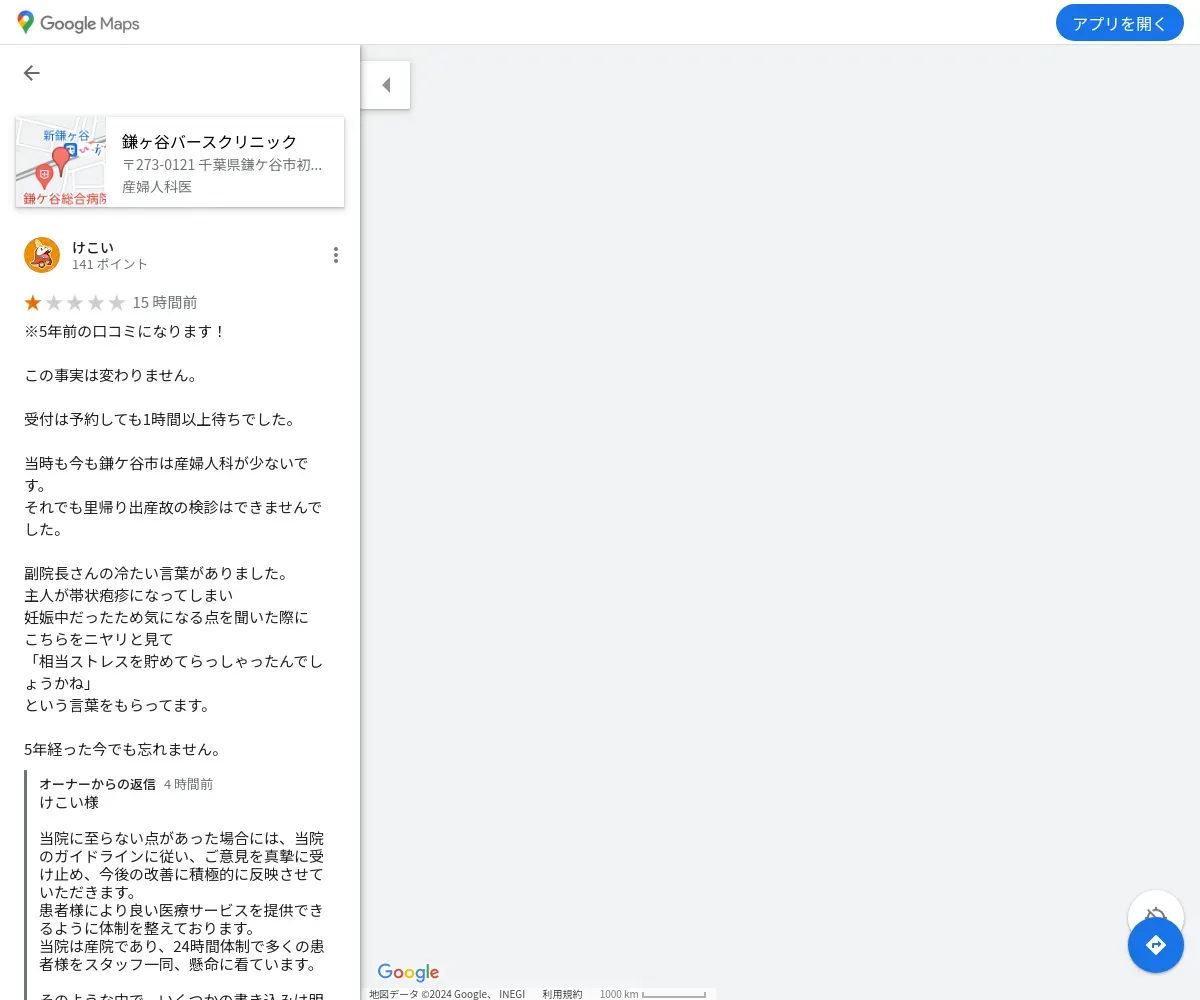
Task: Open the app with アプリを開く button
Action: [1119, 23]
